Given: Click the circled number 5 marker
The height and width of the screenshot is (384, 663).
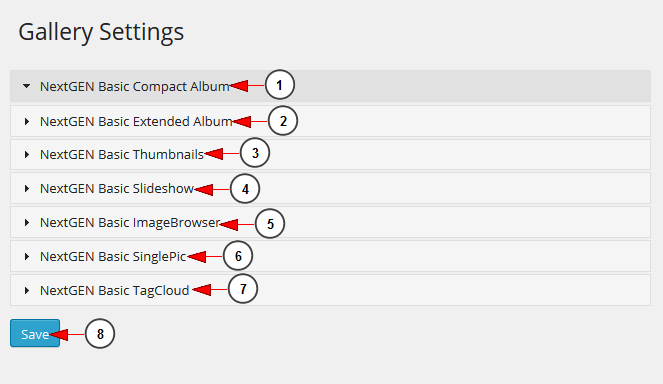Looking at the screenshot, I should pyautogui.click(x=270, y=223).
